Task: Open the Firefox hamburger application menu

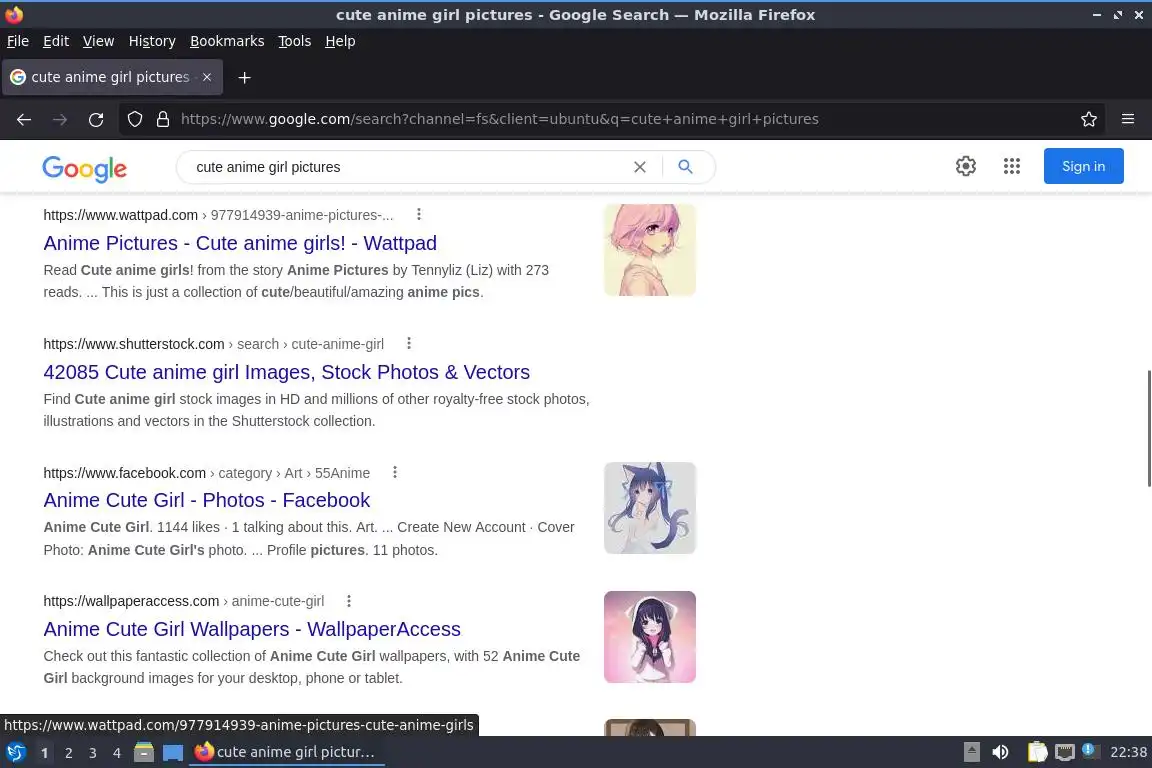Action: [x=1128, y=119]
